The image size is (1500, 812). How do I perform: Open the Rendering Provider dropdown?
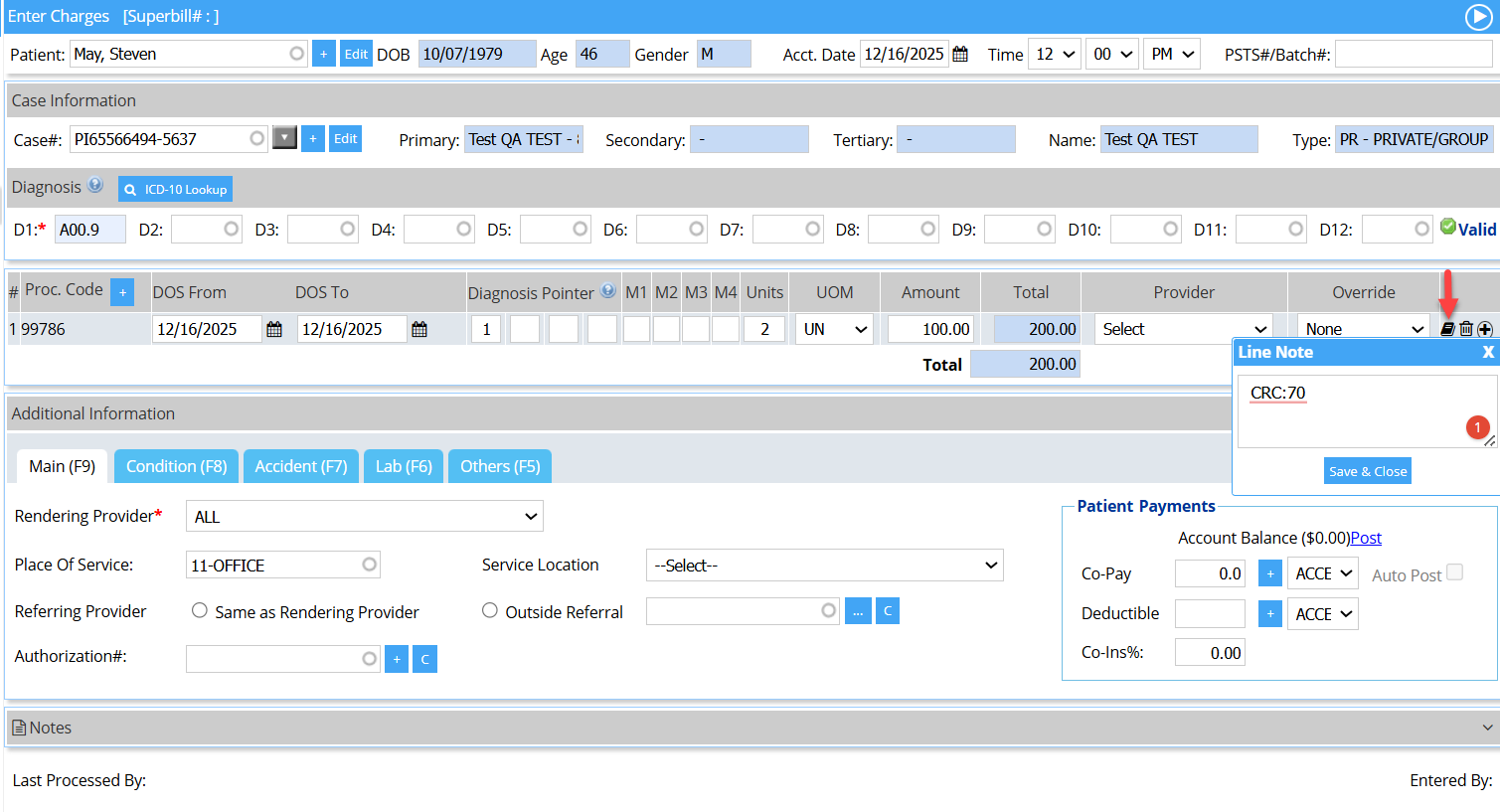(364, 516)
